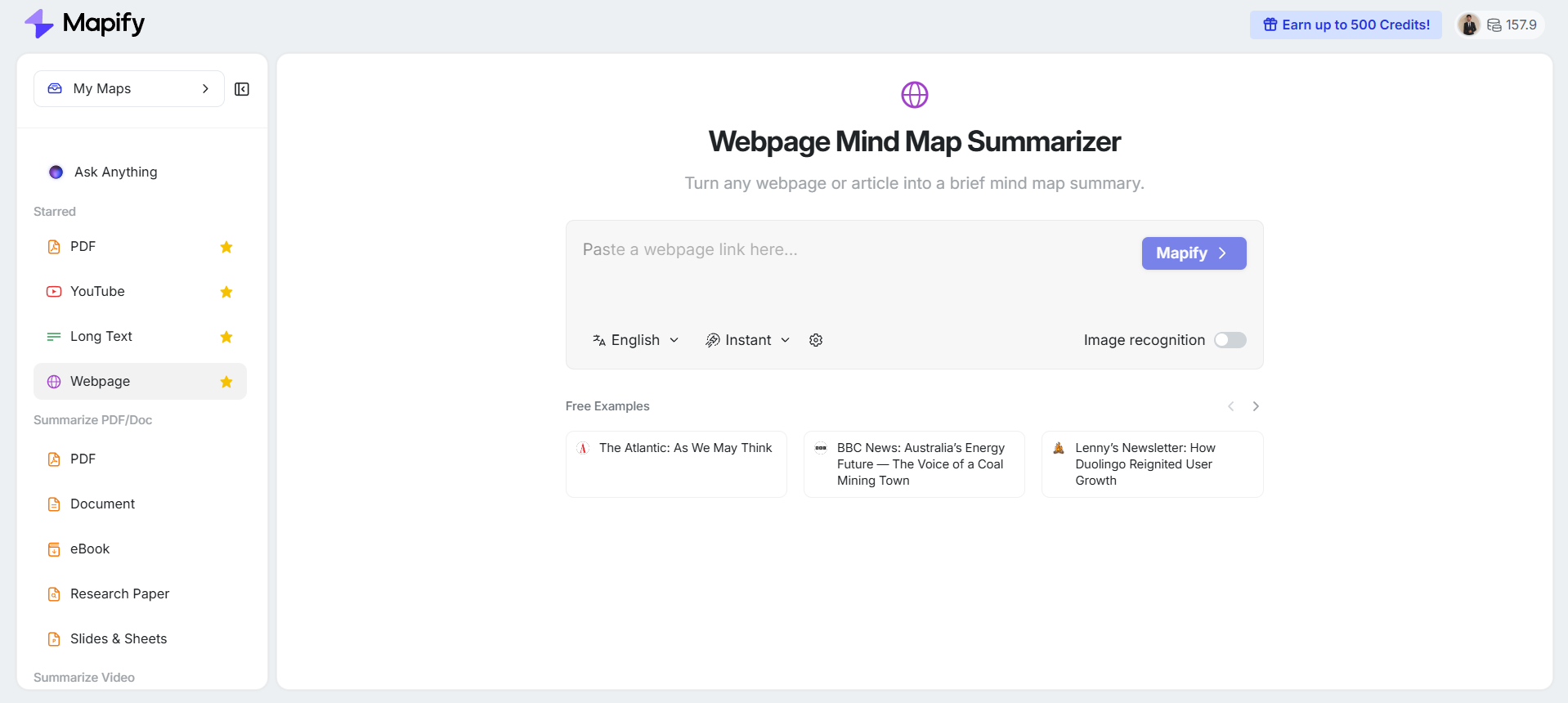Click Earn up to 500 Credits button

point(1346,25)
